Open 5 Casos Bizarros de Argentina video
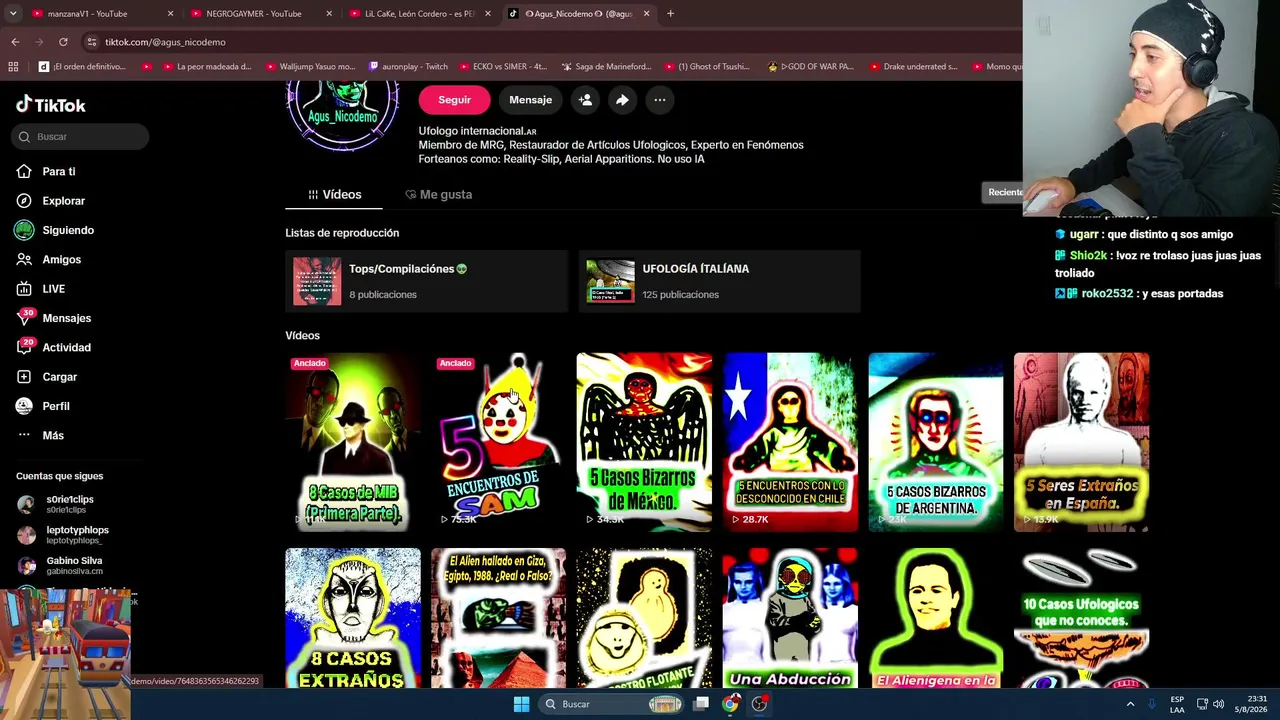1280x720 pixels. [x=936, y=442]
